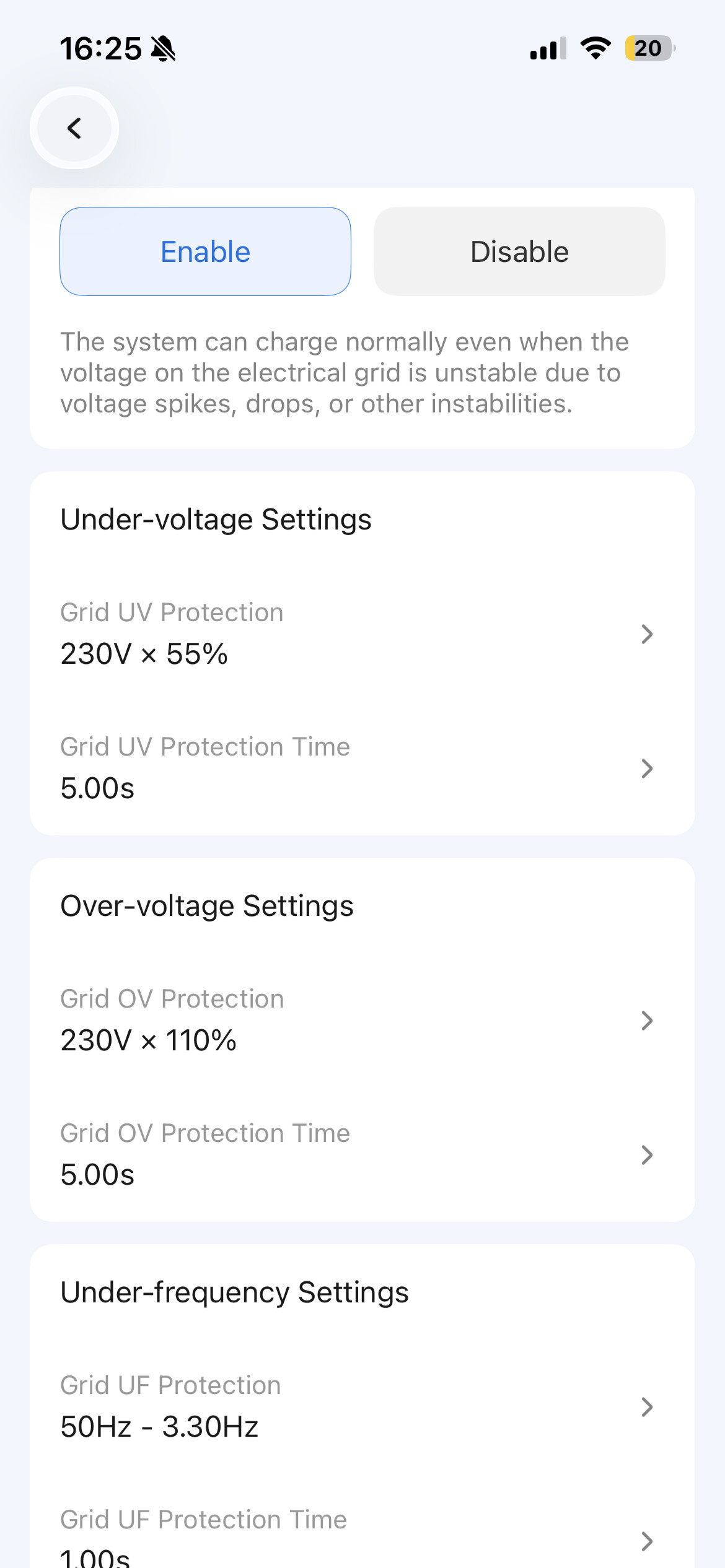Image resolution: width=725 pixels, height=1568 pixels.
Task: Open Grid UV Protection chevron
Action: [647, 634]
